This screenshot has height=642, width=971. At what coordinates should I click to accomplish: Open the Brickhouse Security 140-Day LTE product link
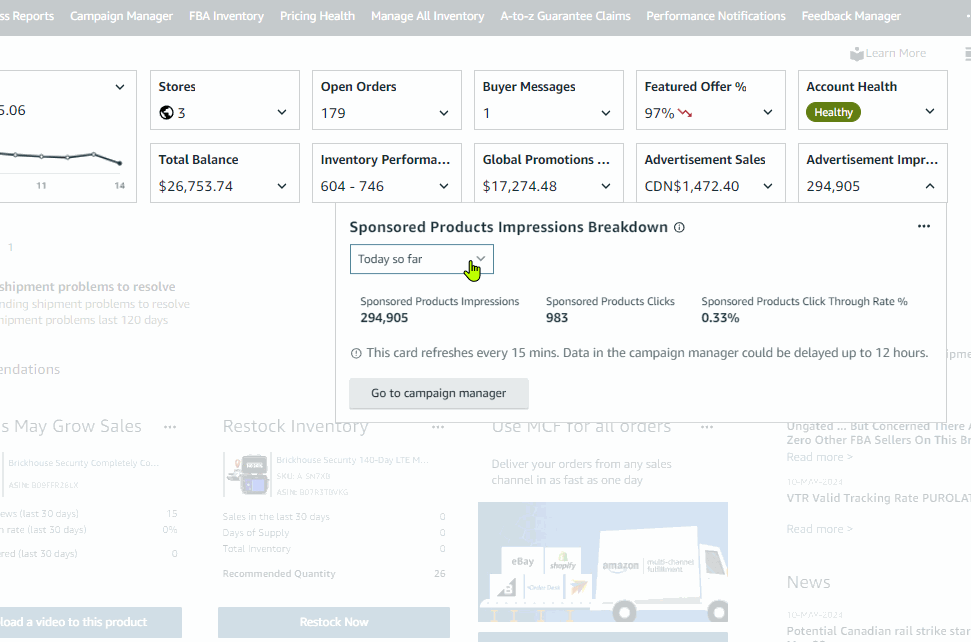pyautogui.click(x=352, y=460)
